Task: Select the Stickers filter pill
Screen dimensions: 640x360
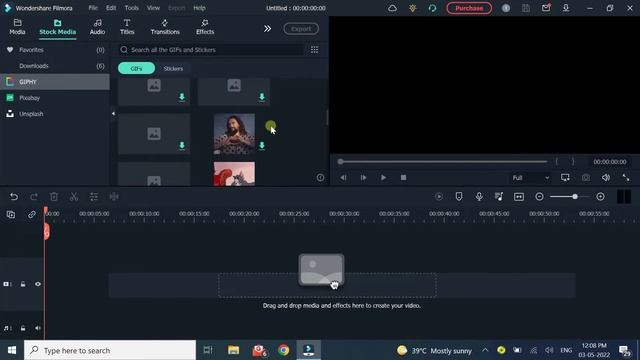Action: tap(173, 69)
